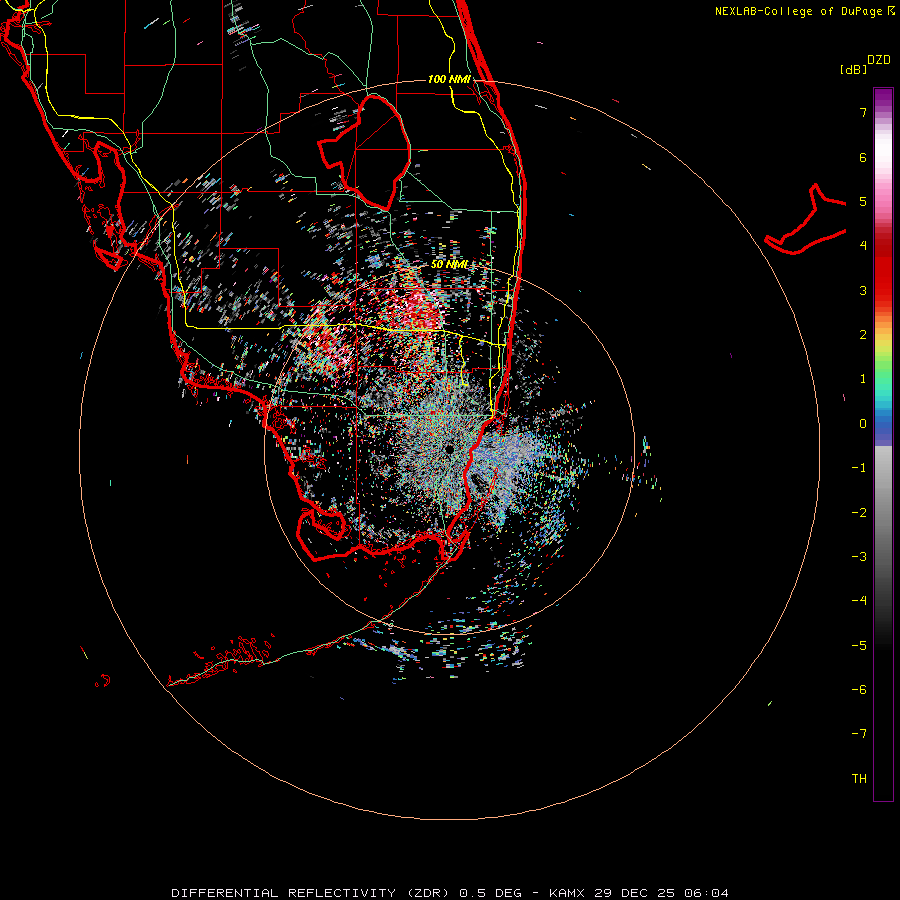
Task: Click the 100 NMI range ring label
Action: point(449,79)
